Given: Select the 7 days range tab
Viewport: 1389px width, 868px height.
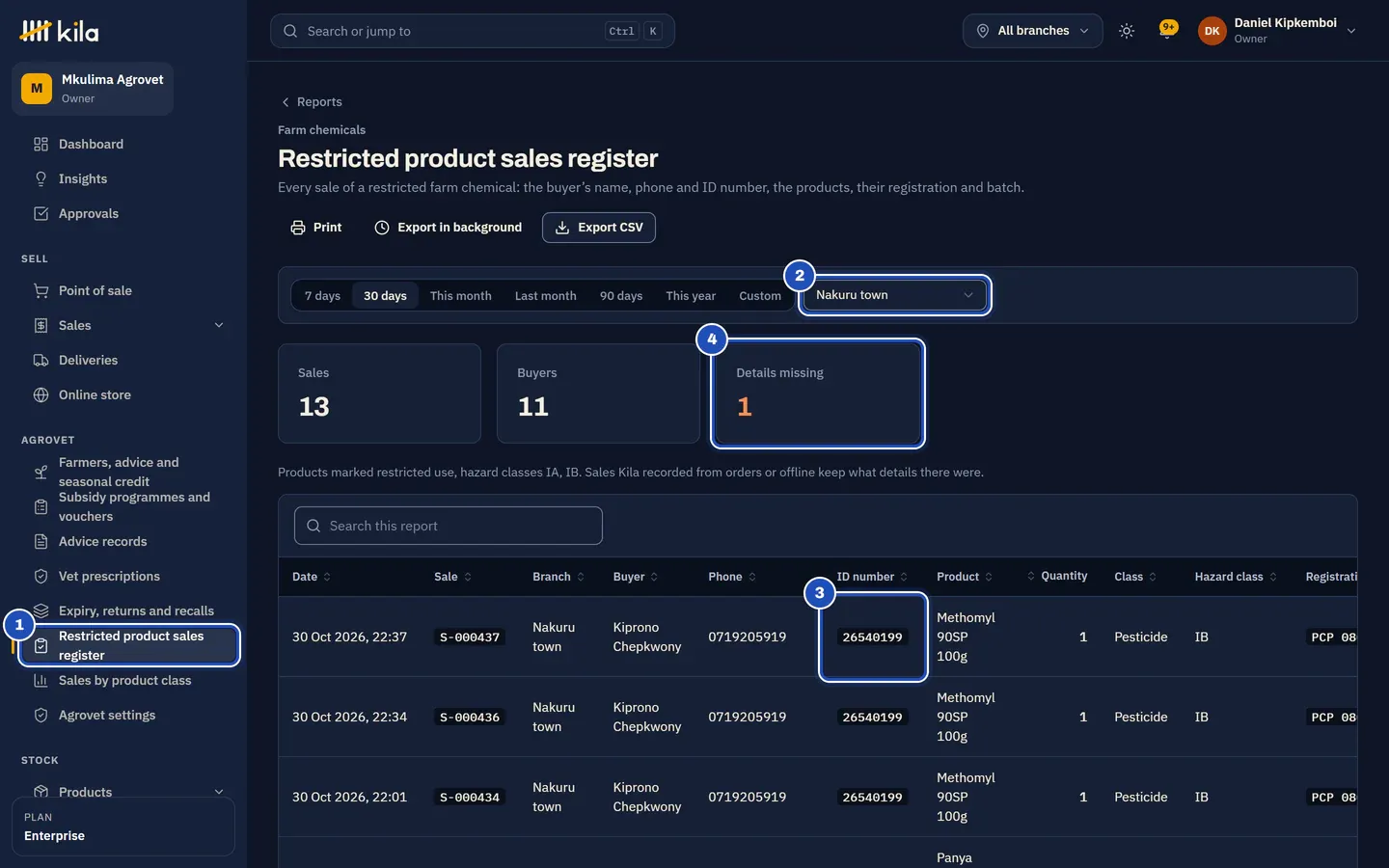Looking at the screenshot, I should 322,296.
